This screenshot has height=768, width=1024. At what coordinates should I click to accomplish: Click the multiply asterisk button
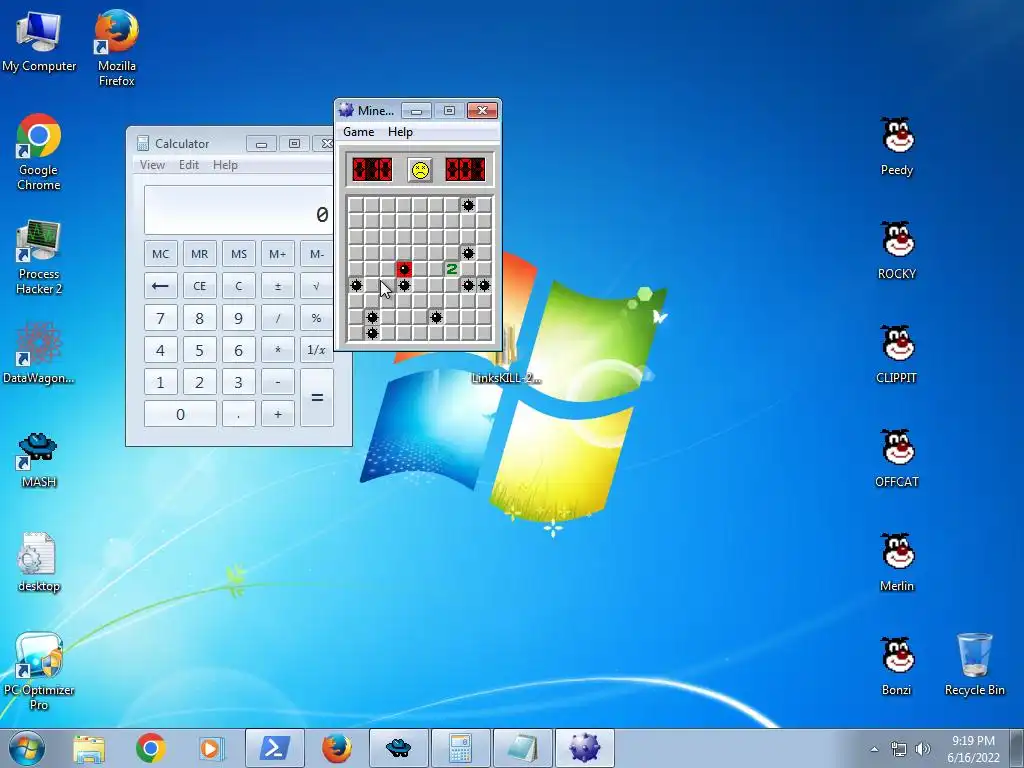[x=278, y=350]
